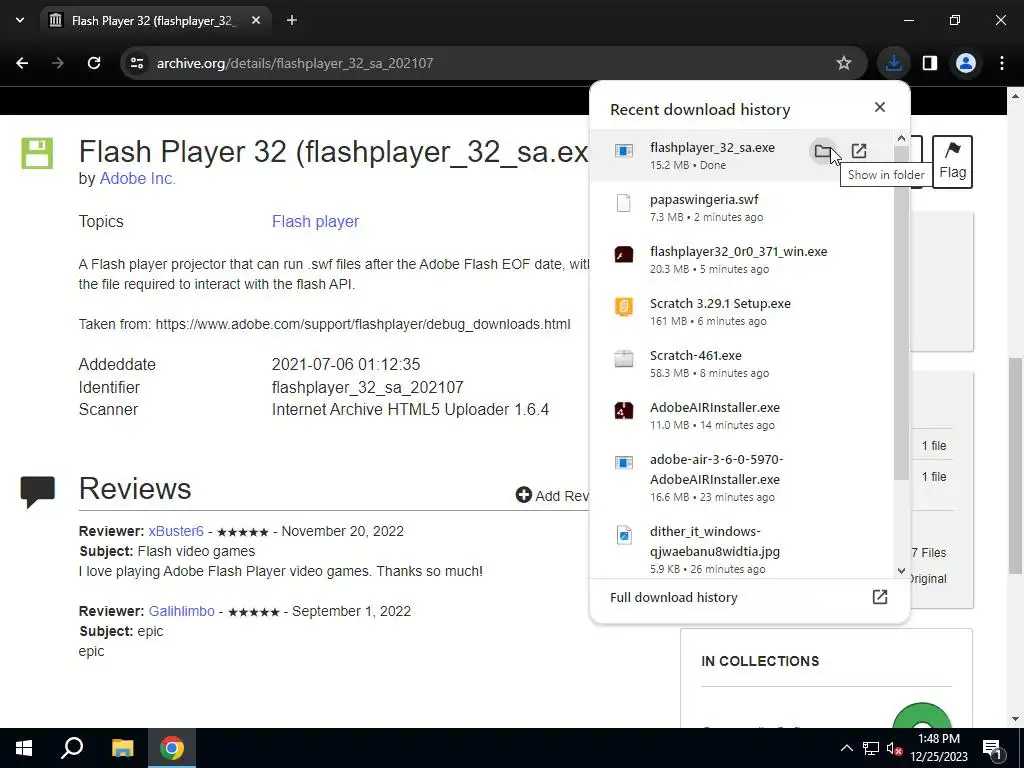Open Chrome profile avatar menu
Image resolution: width=1024 pixels, height=768 pixels.
point(966,63)
